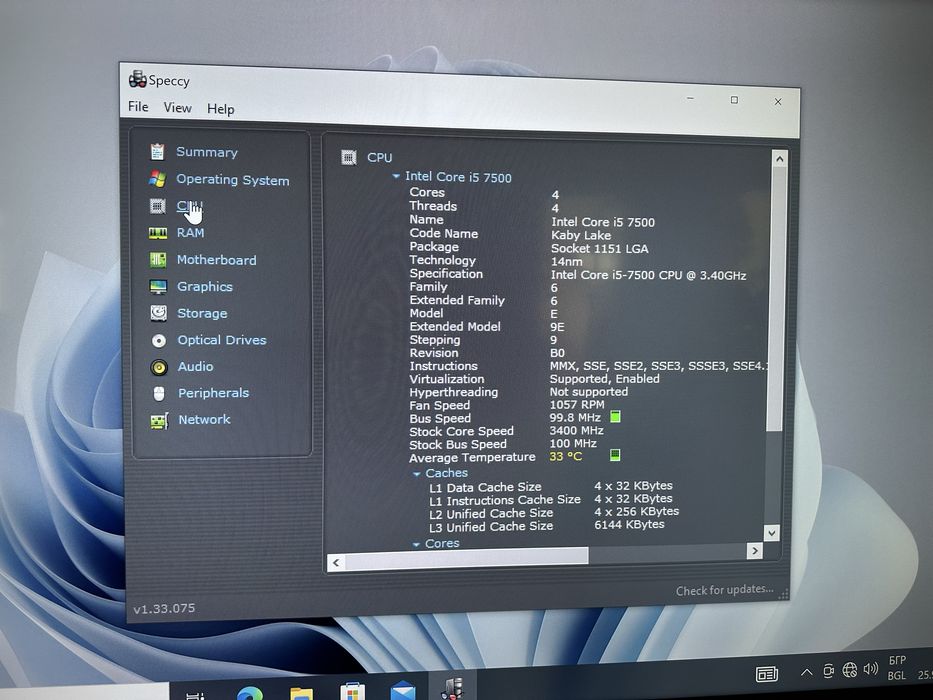This screenshot has width=933, height=700.
Task: Collapse the Intel Core i5 7500 node
Action: point(396,176)
